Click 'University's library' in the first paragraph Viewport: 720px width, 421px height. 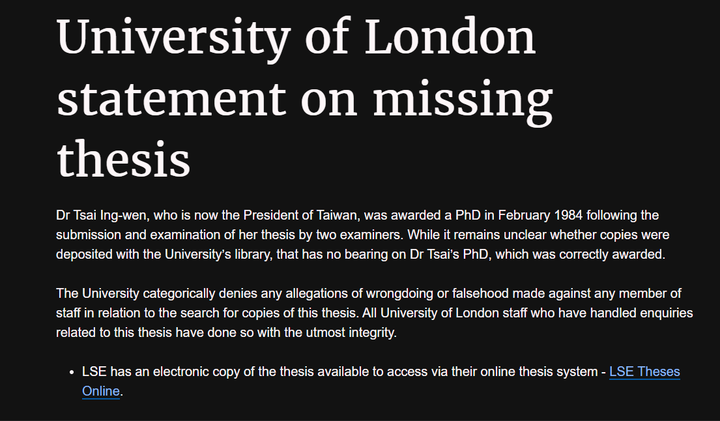point(217,254)
